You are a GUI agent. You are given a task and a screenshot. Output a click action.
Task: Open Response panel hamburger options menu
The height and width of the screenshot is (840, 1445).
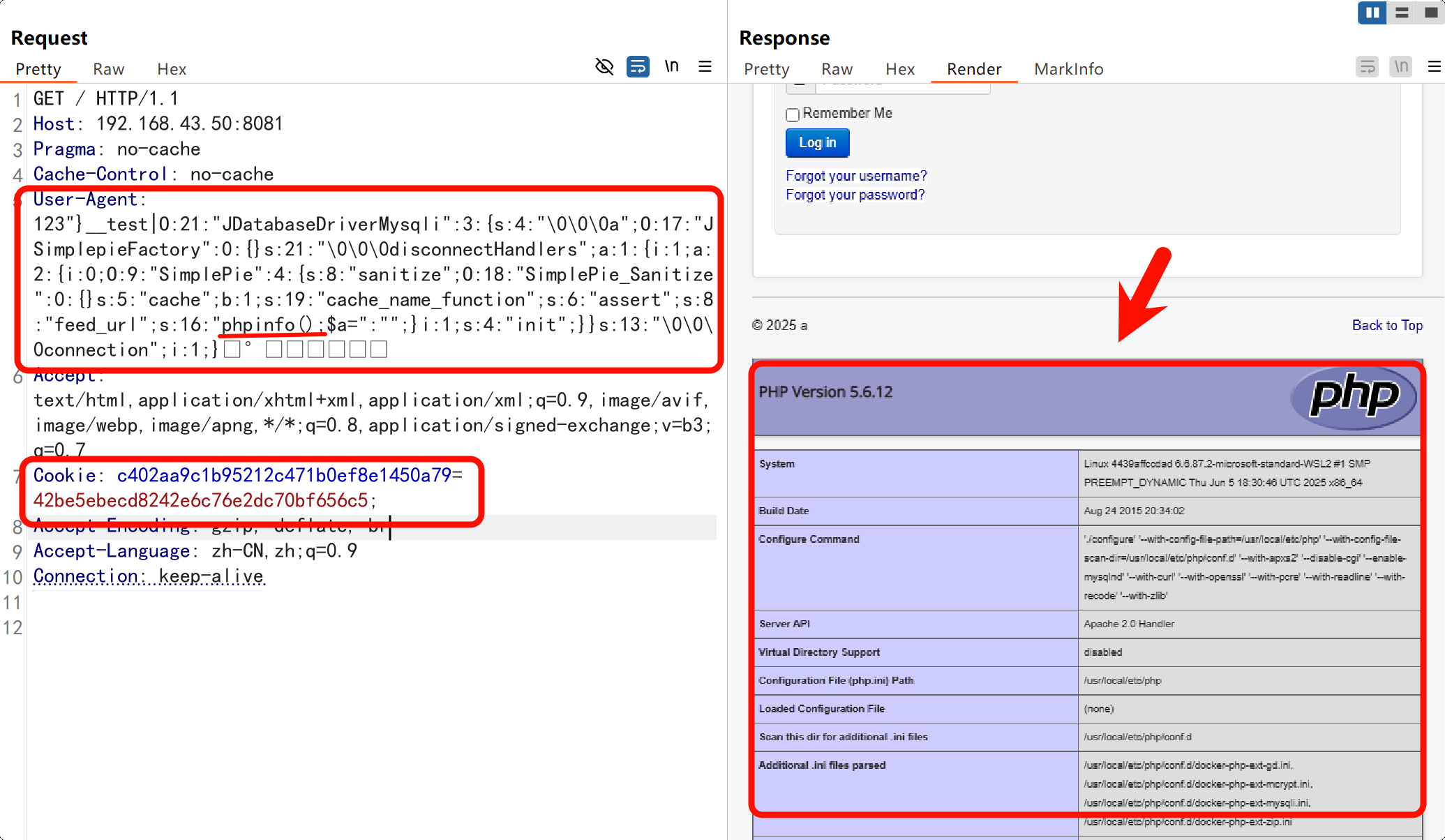pos(1434,67)
